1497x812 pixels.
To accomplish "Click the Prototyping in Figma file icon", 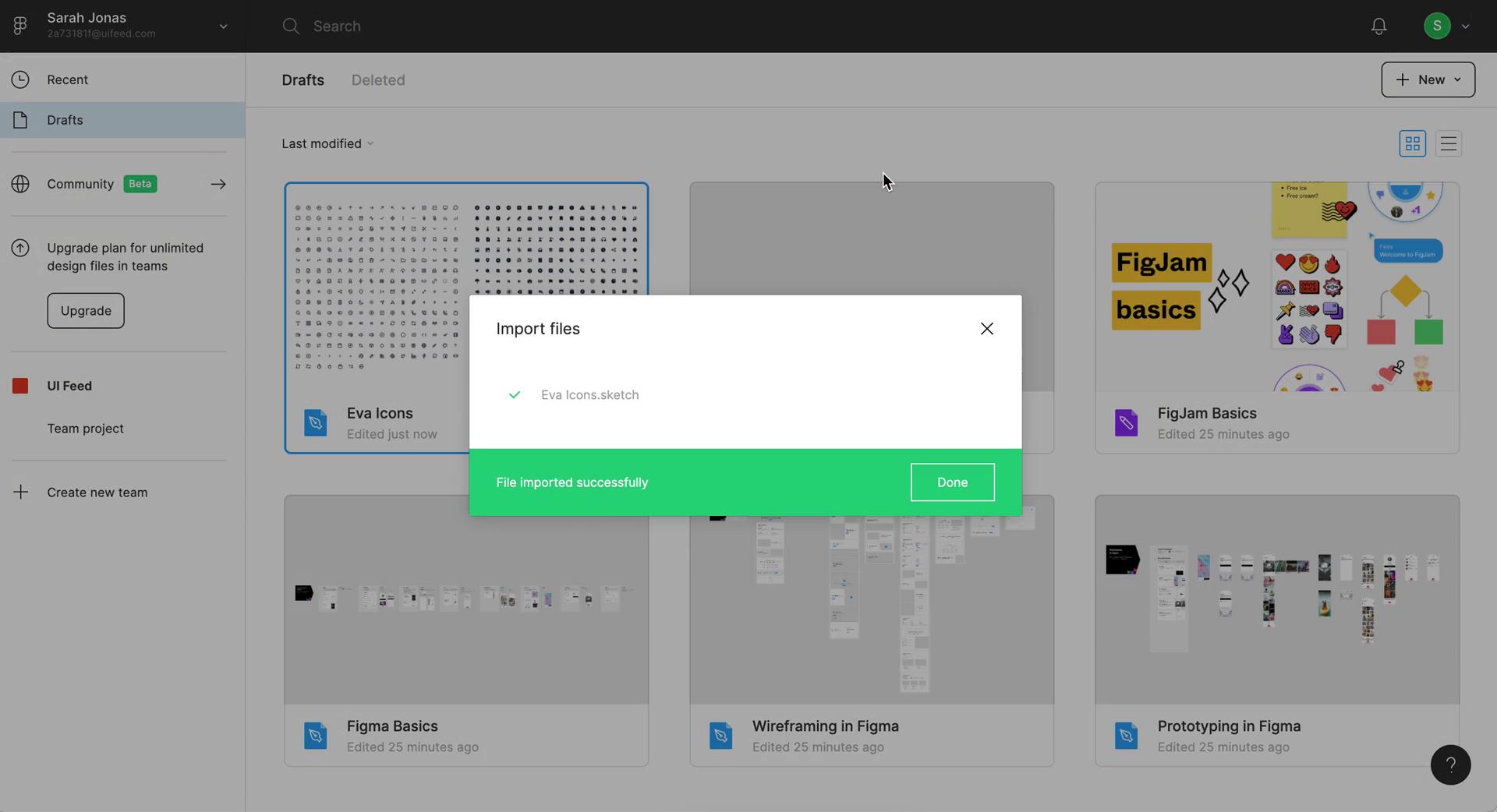I will 1126,735.
